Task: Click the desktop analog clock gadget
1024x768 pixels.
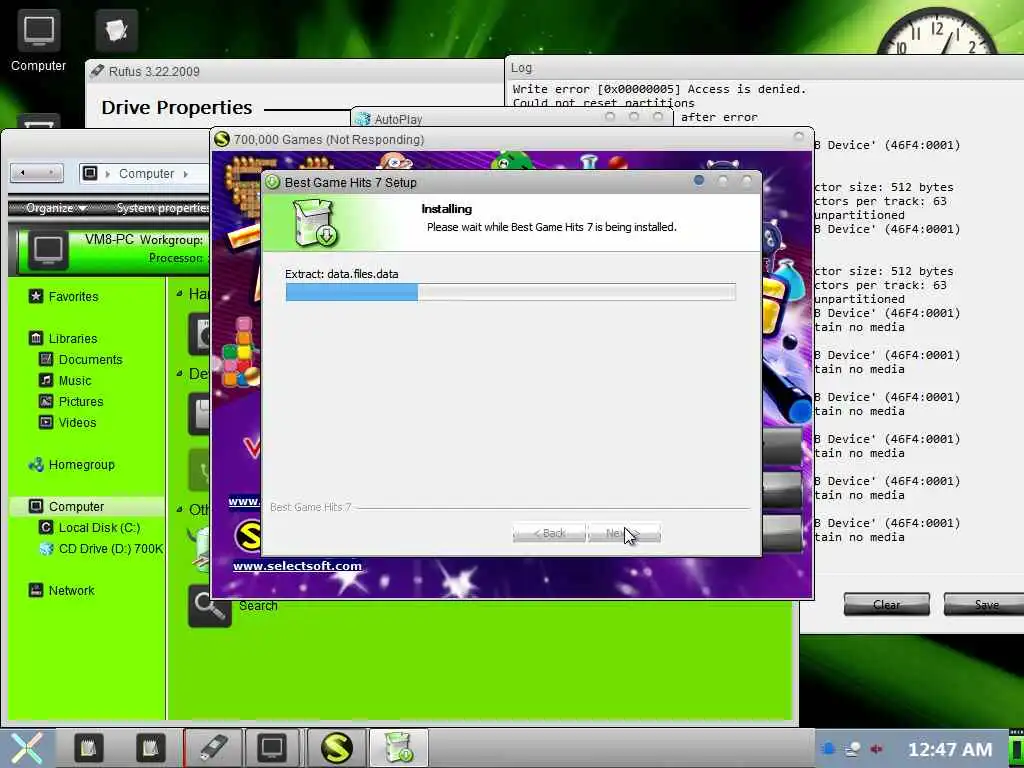Action: [x=937, y=33]
